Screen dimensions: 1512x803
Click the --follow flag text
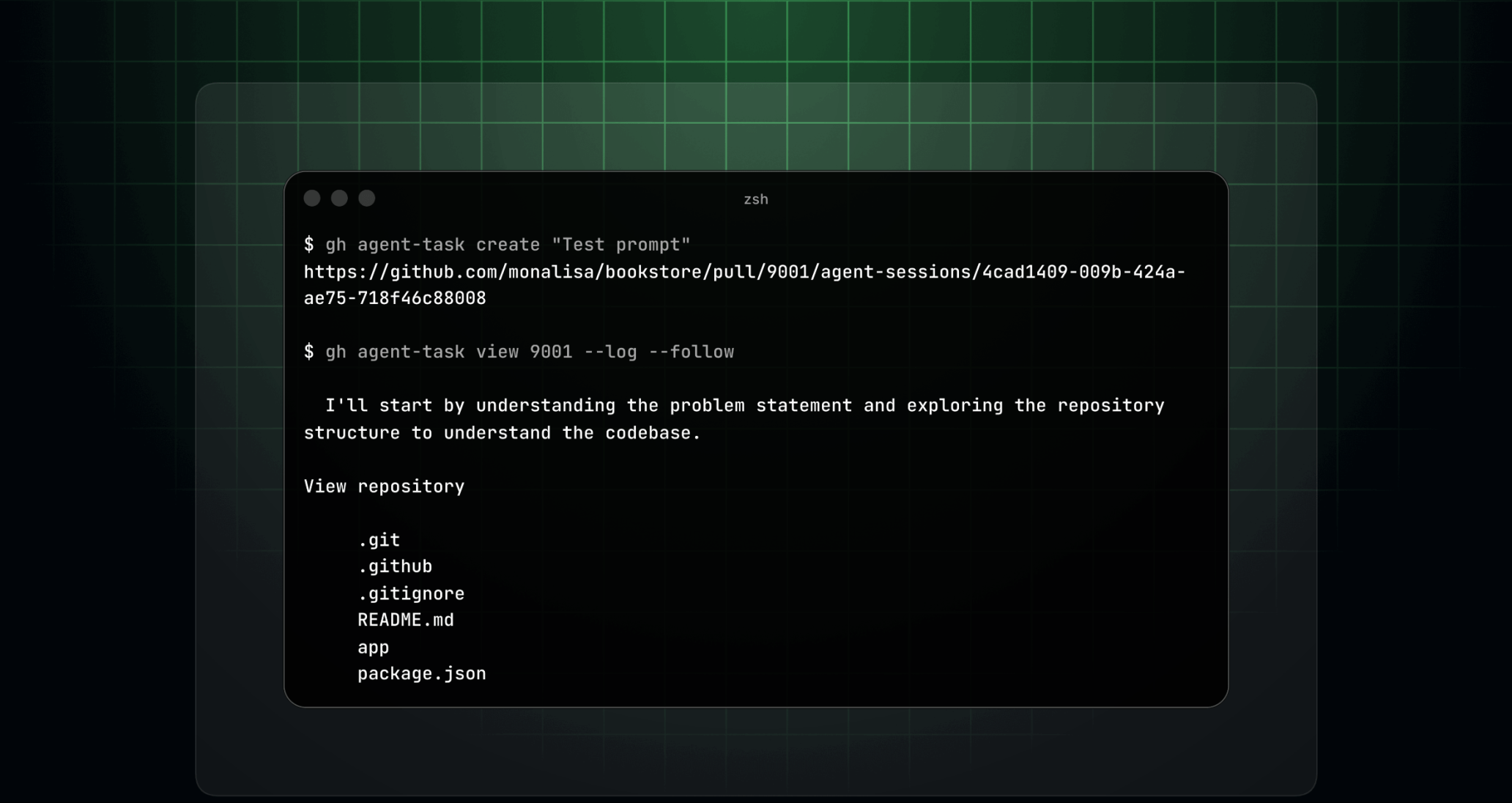[691, 352]
